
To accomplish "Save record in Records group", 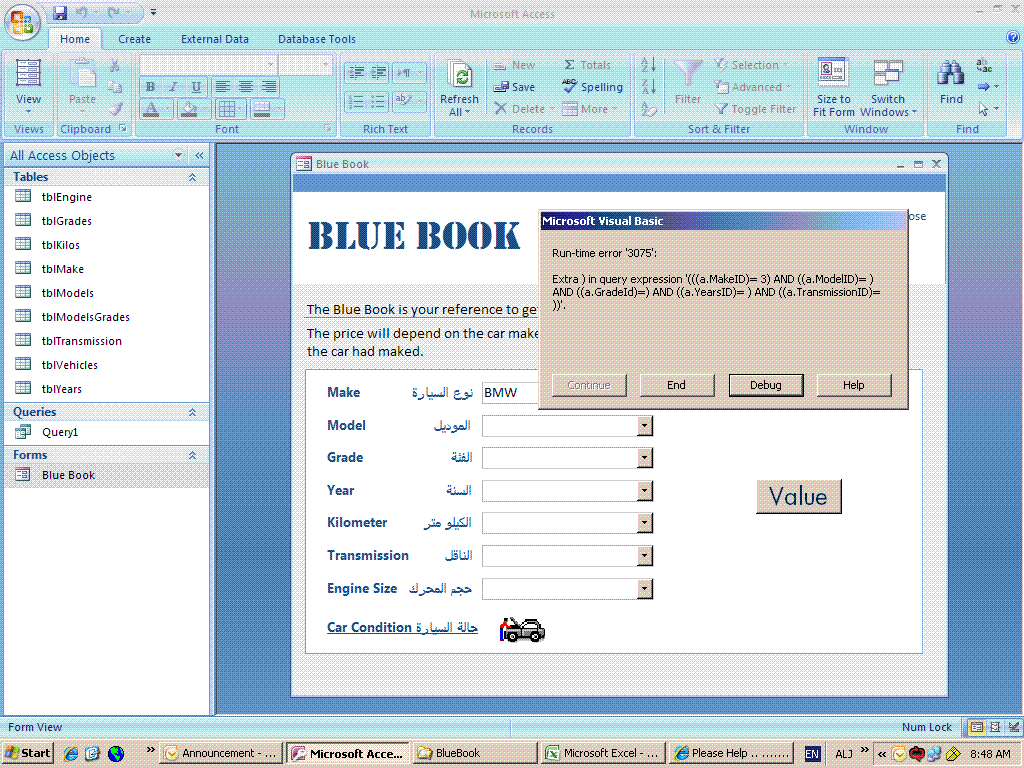I will [515, 87].
